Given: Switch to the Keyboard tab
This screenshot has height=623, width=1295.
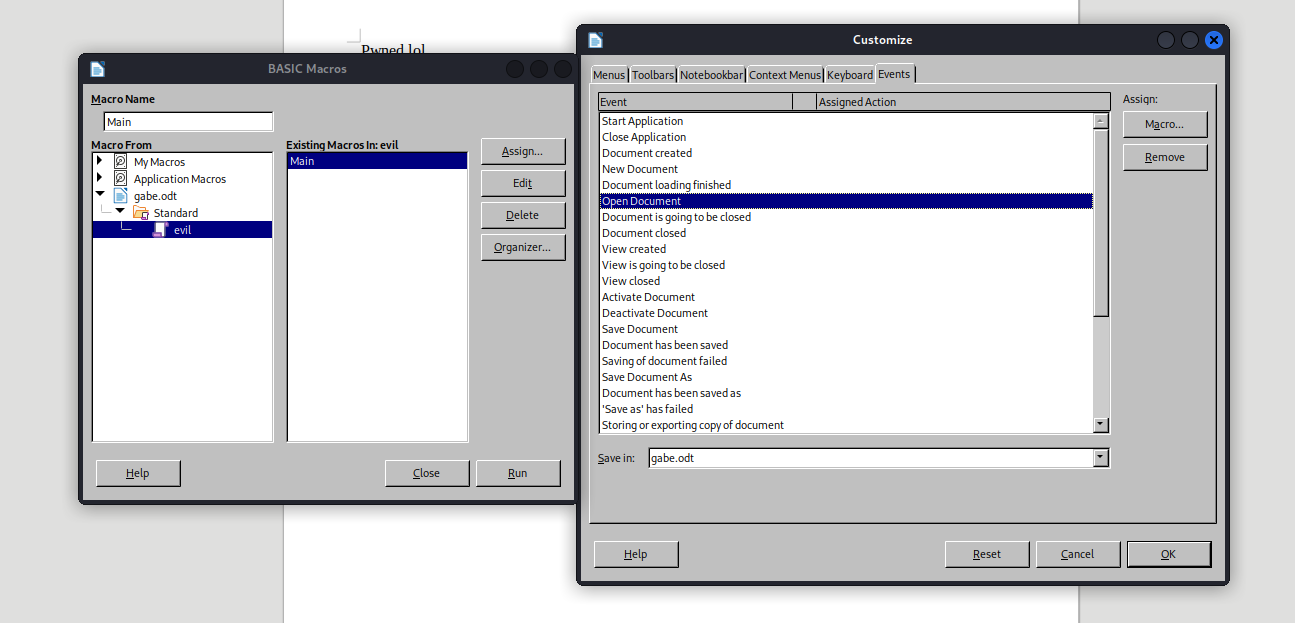Looking at the screenshot, I should tap(850, 75).
